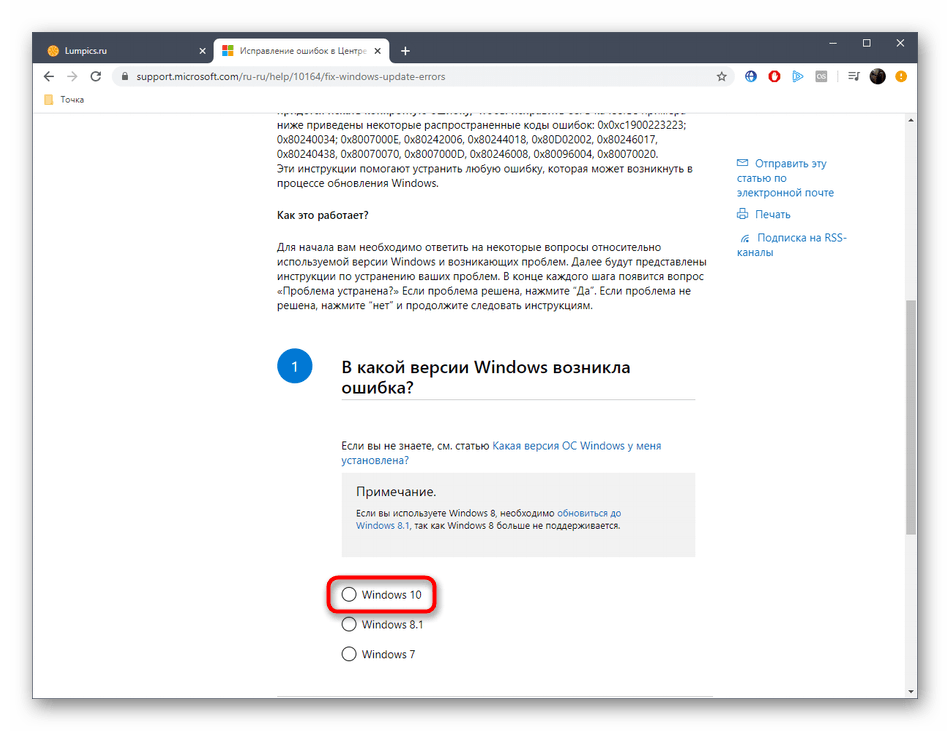
Task: Click the scrollbar down arrow
Action: click(911, 691)
